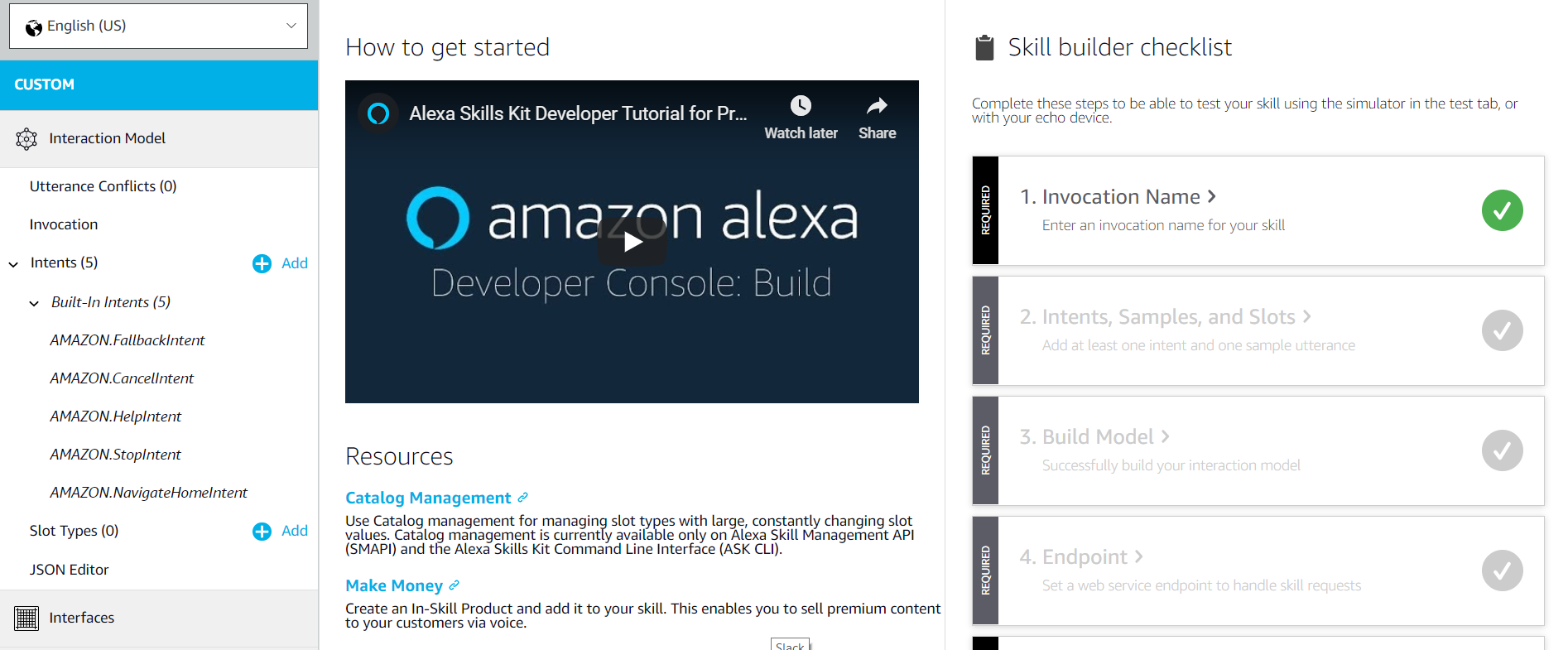Select Slot Types (0)
This screenshot has width=1568, height=650.
[74, 531]
